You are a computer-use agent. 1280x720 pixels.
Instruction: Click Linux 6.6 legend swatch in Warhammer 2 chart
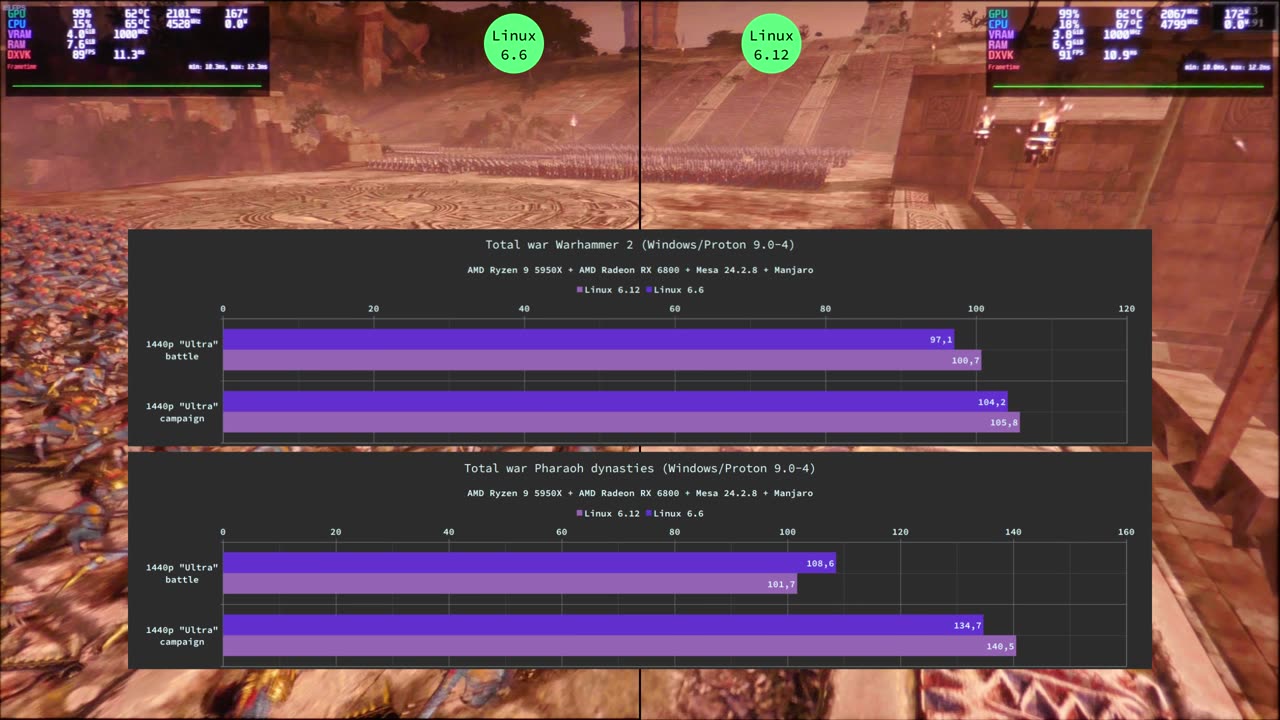click(648, 290)
